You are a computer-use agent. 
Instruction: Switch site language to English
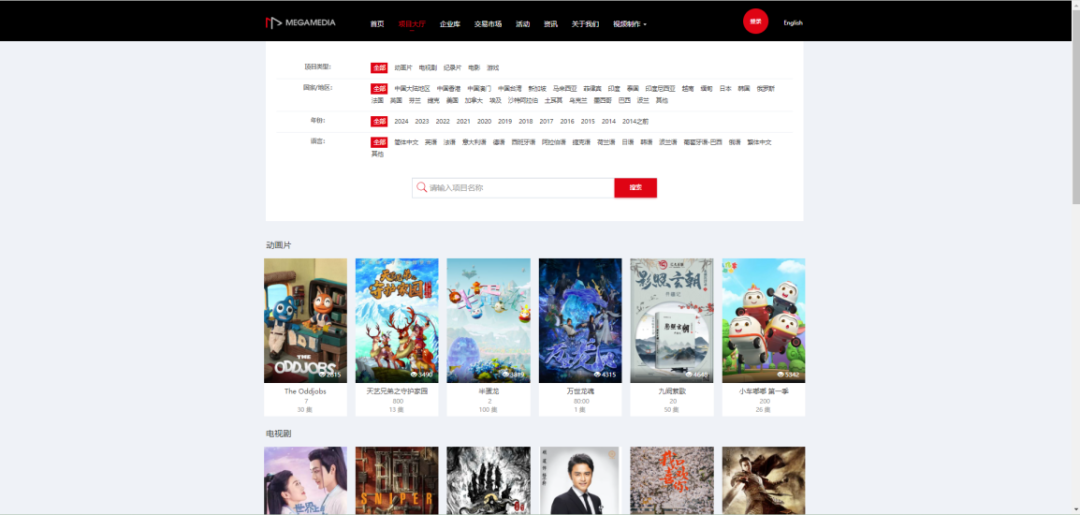click(x=793, y=23)
